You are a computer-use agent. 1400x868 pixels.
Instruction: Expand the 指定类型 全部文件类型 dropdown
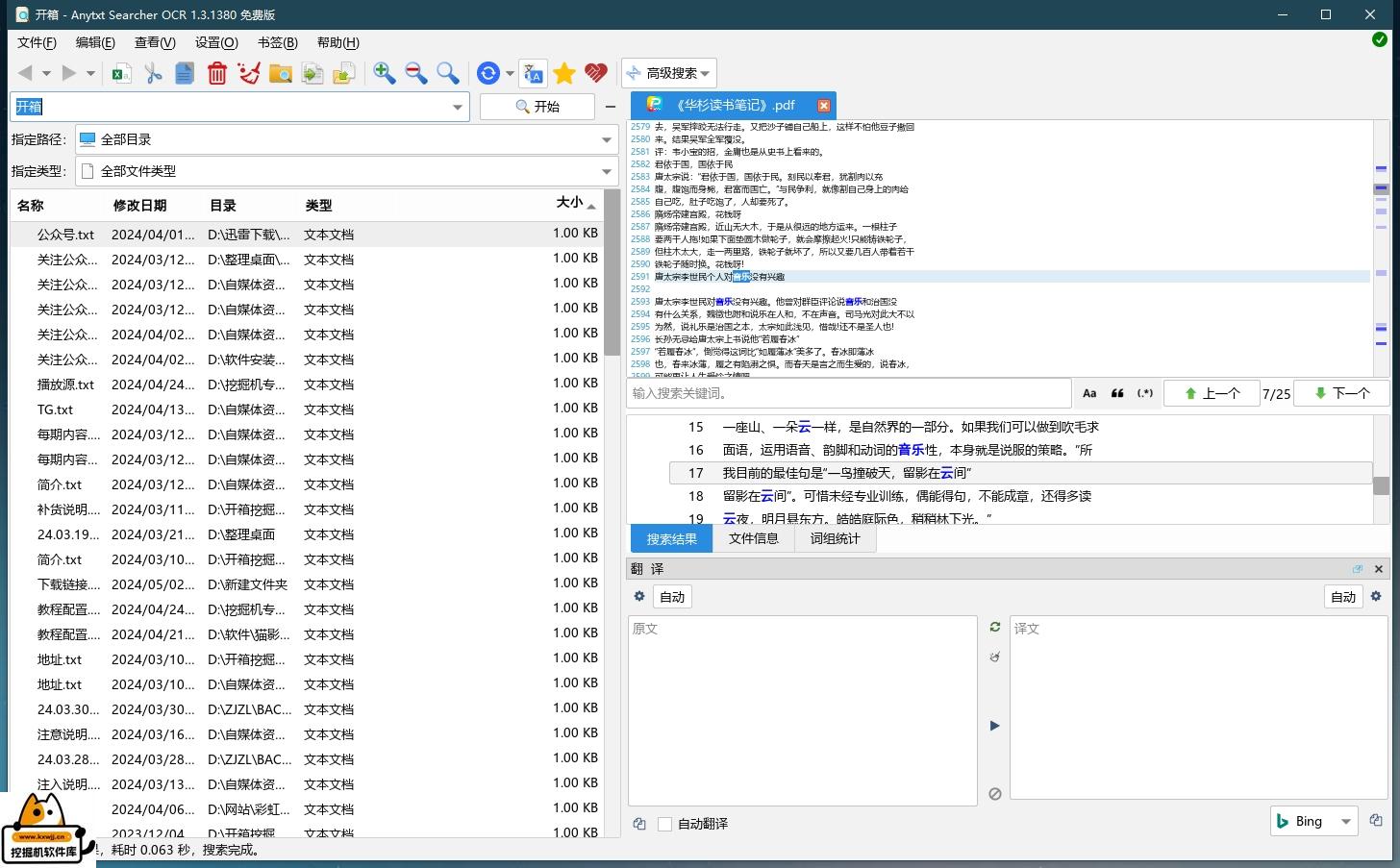tap(607, 171)
